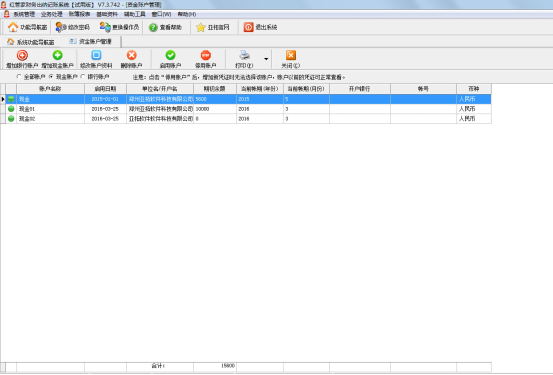Open the 系统管理 menu

pyautogui.click(x=24, y=14)
